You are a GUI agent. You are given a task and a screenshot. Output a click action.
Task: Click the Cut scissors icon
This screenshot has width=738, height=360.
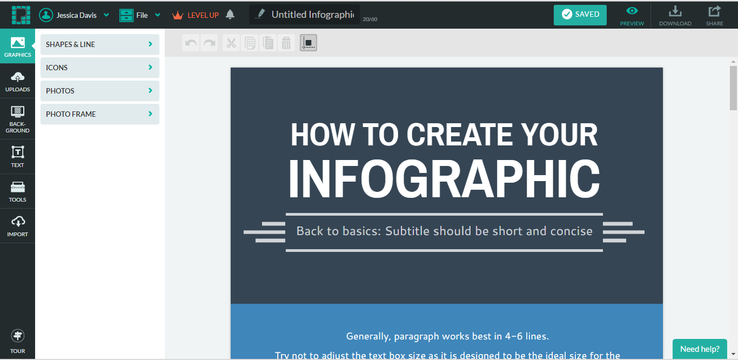[231, 43]
